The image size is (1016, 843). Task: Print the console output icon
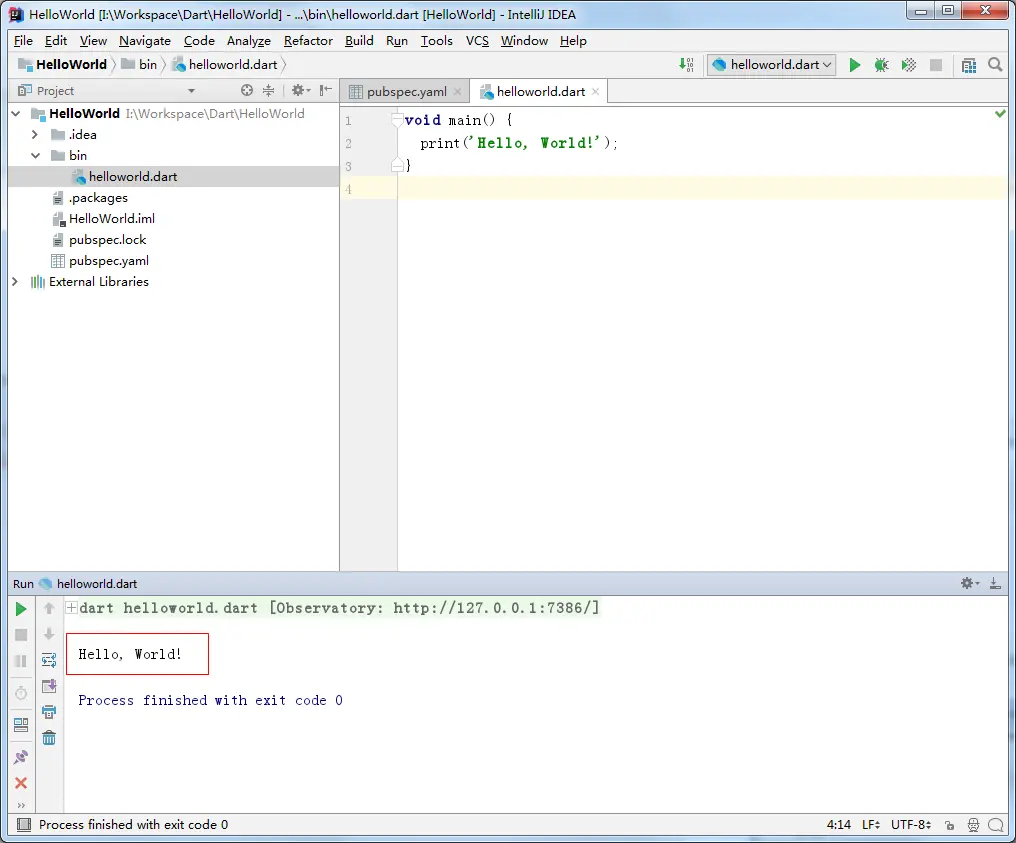(49, 712)
